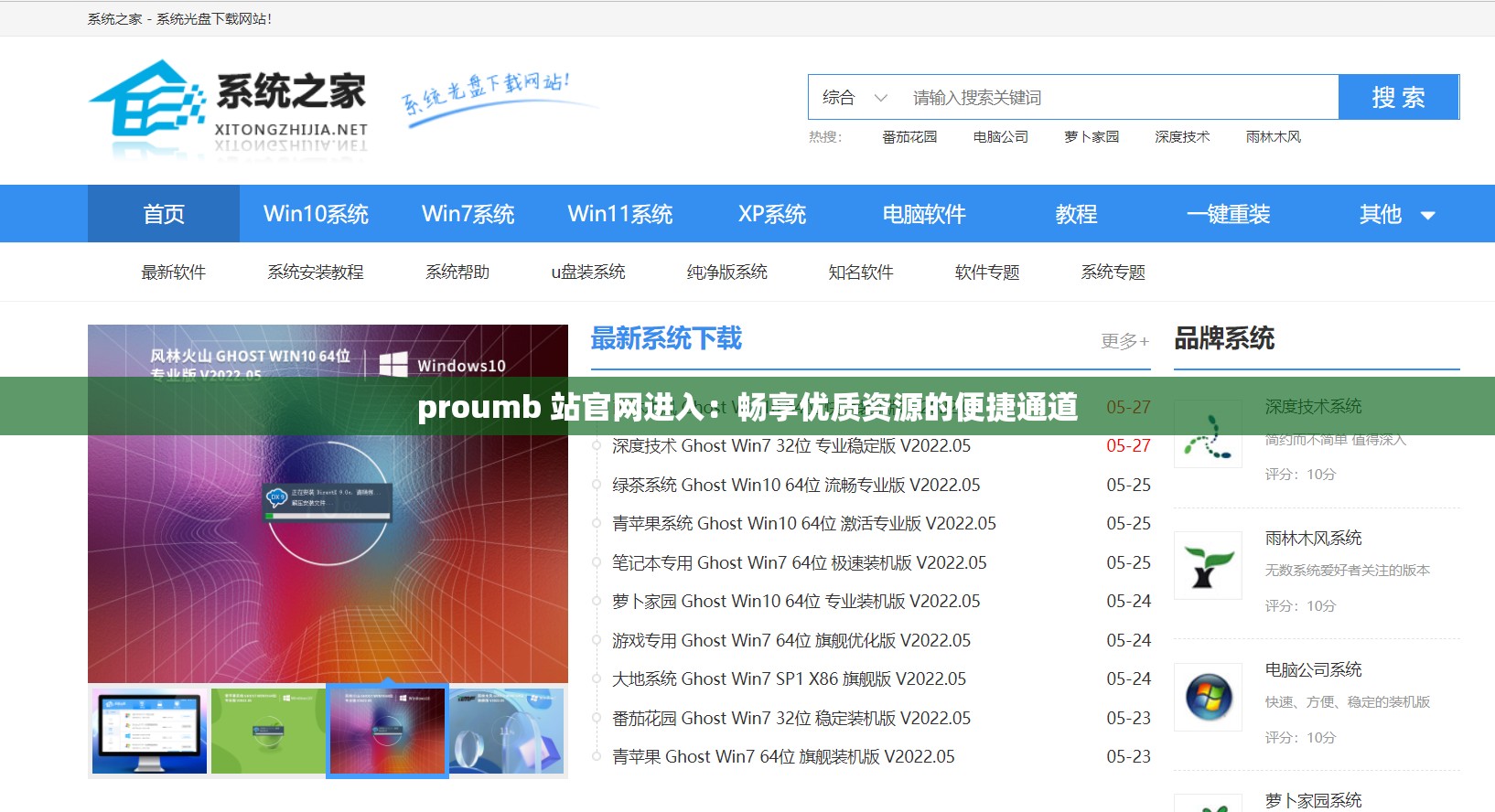
Task: Open the 系统专题 sub-menu link
Action: [1113, 272]
